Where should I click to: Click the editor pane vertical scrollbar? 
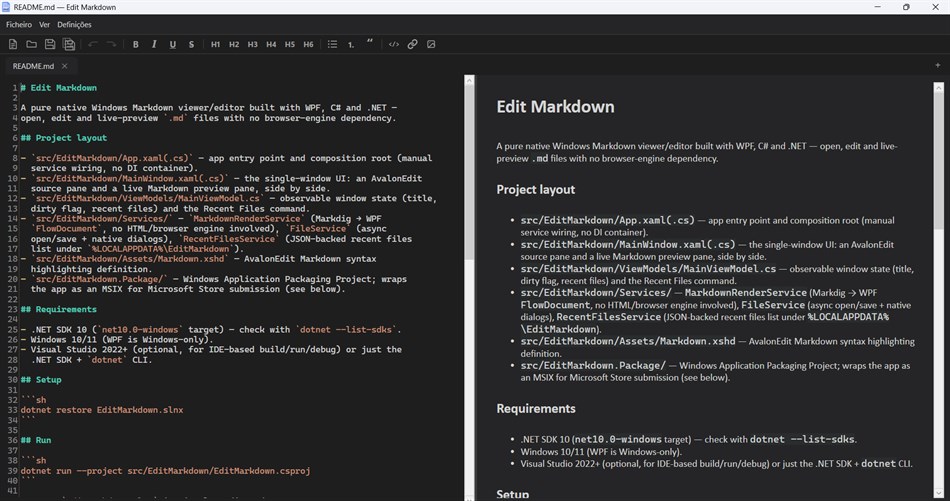coord(469,171)
